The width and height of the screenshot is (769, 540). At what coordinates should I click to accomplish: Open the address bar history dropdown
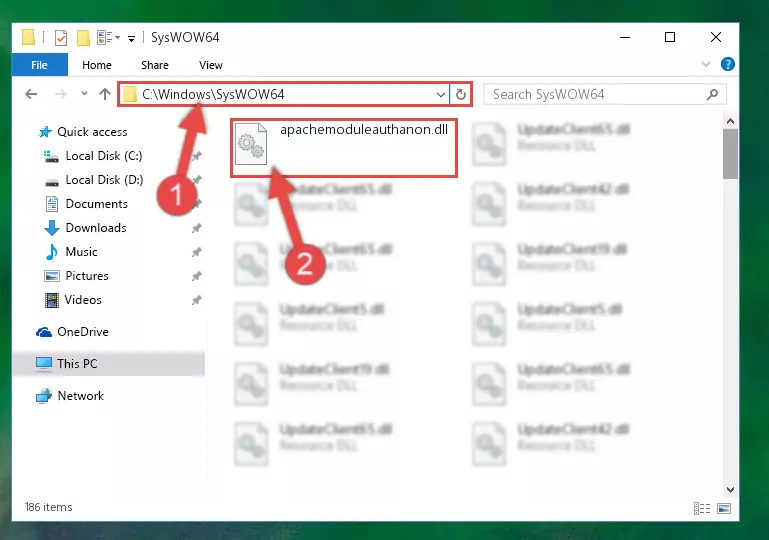440,94
